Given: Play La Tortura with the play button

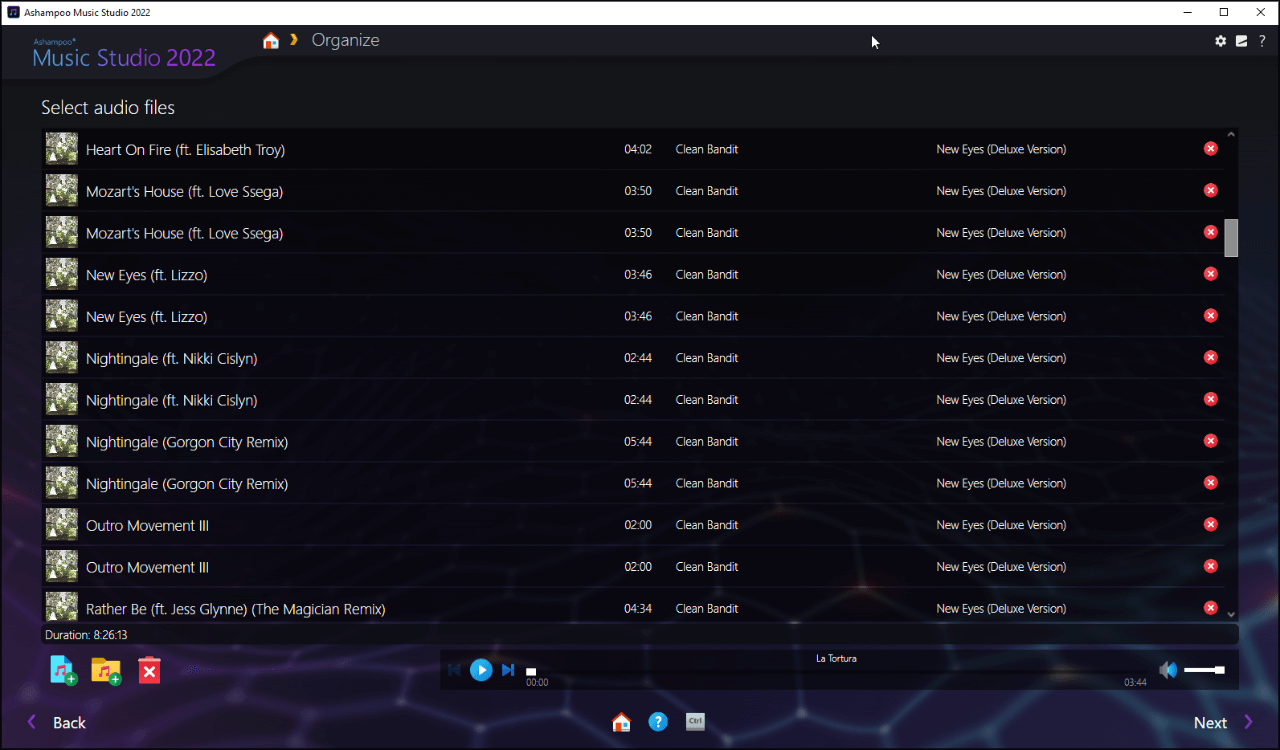Looking at the screenshot, I should point(481,670).
